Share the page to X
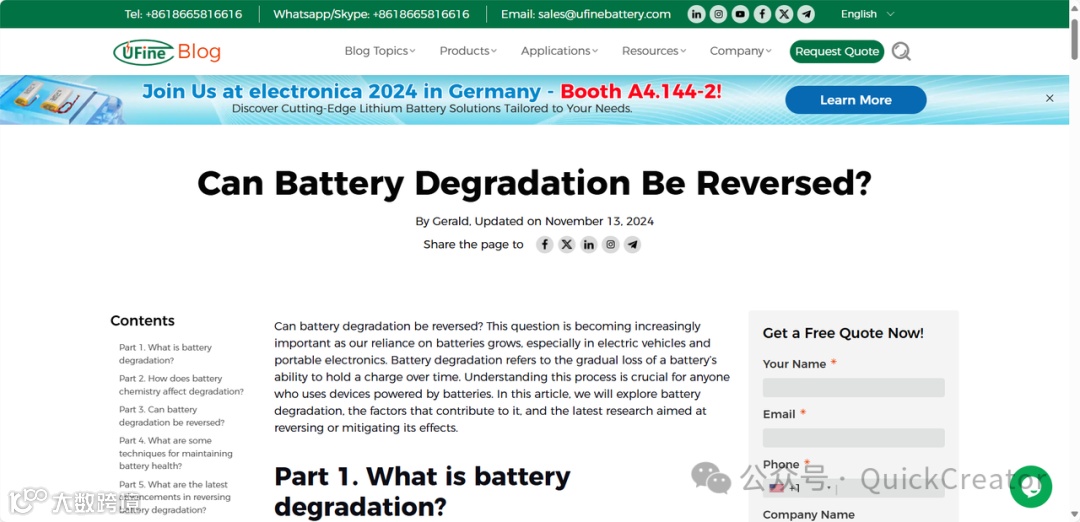The width and height of the screenshot is (1080, 522). [x=567, y=244]
